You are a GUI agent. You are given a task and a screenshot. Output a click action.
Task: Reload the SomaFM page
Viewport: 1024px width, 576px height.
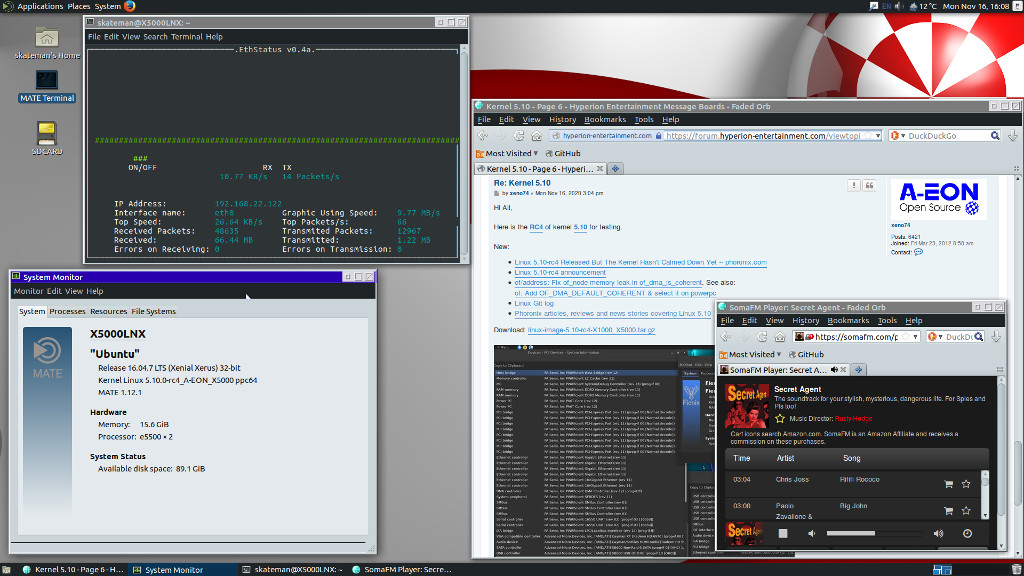click(762, 337)
